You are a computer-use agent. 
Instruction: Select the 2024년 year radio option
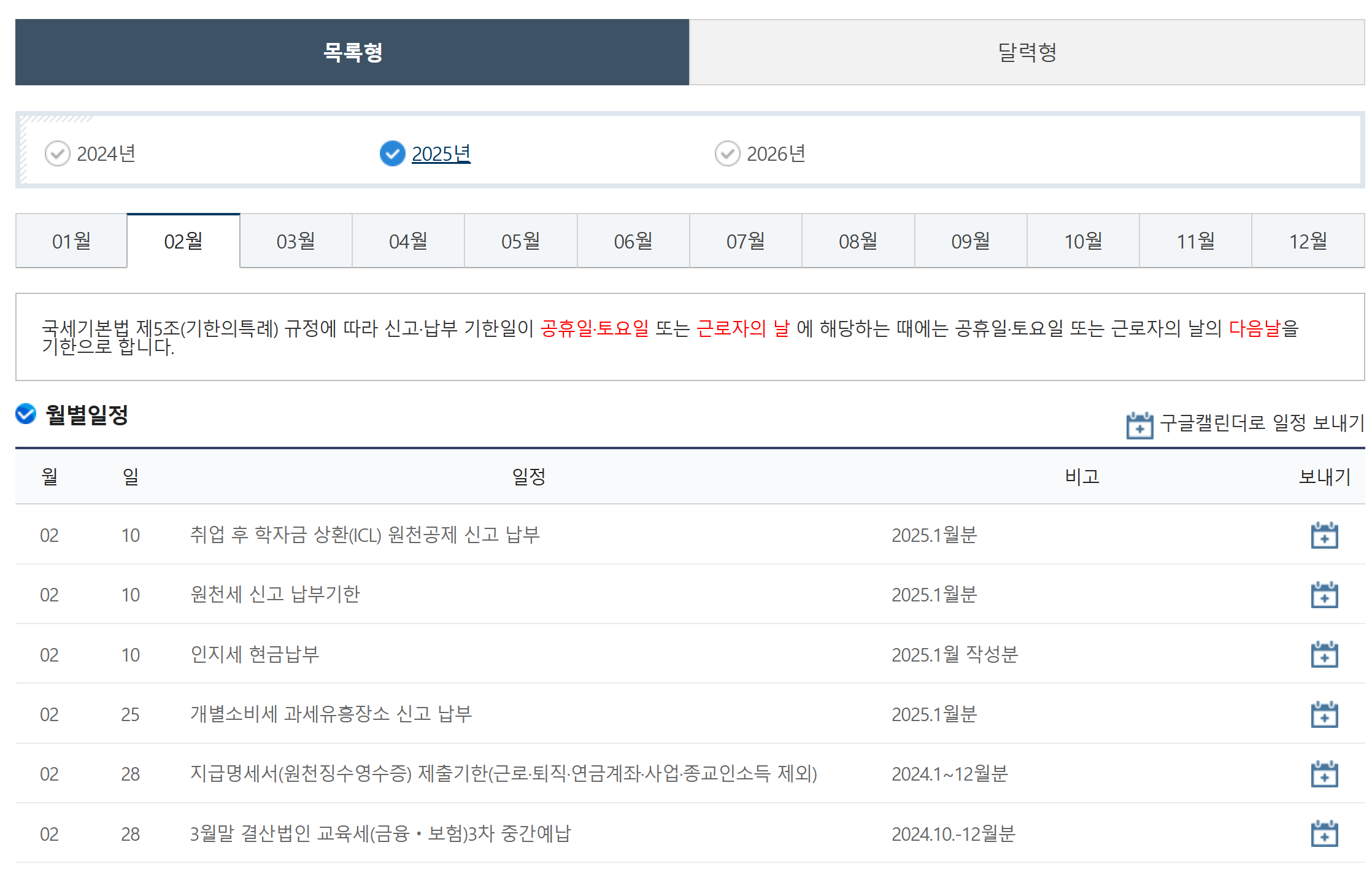coord(58,153)
